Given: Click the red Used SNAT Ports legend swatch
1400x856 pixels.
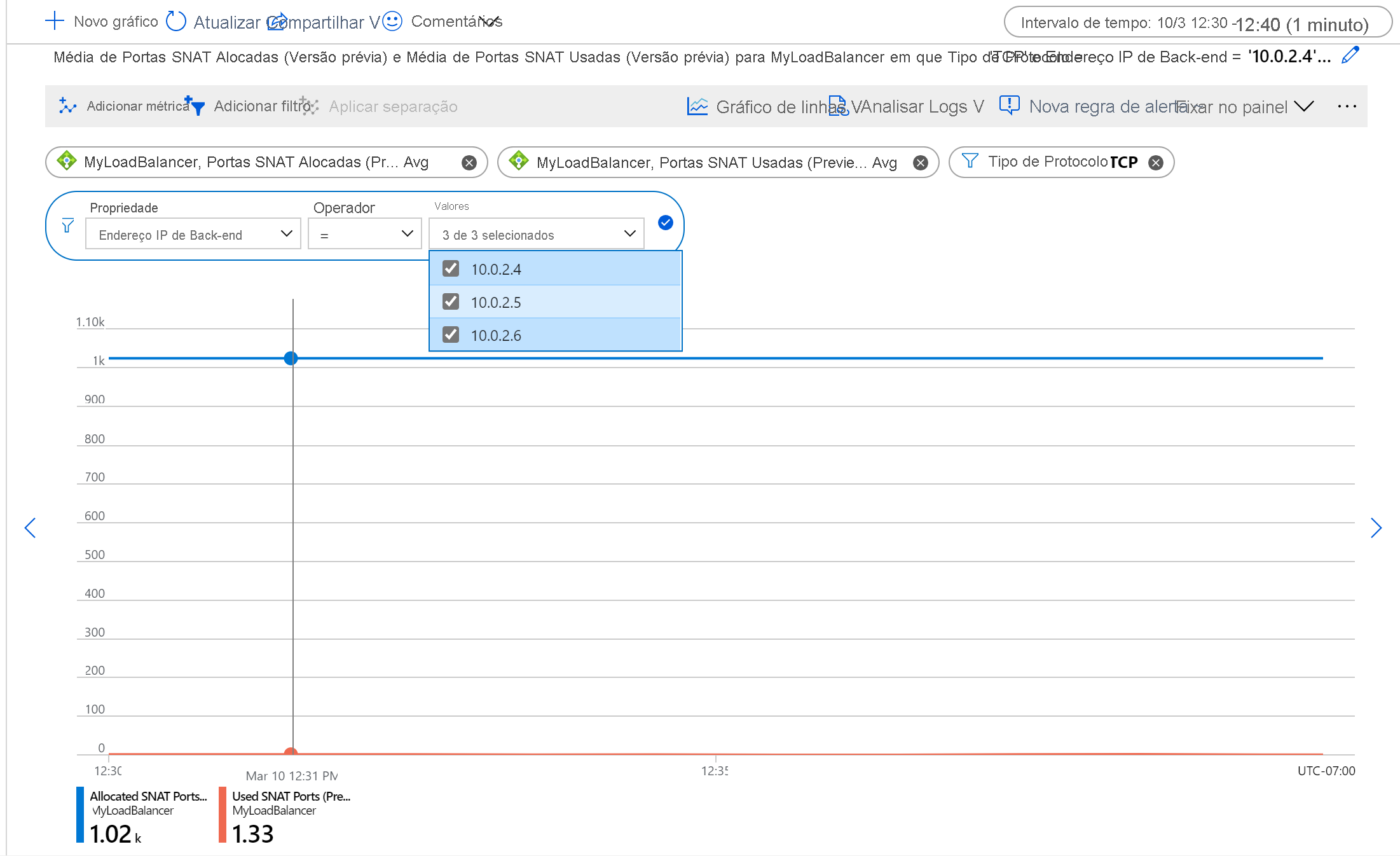Looking at the screenshot, I should point(223,815).
